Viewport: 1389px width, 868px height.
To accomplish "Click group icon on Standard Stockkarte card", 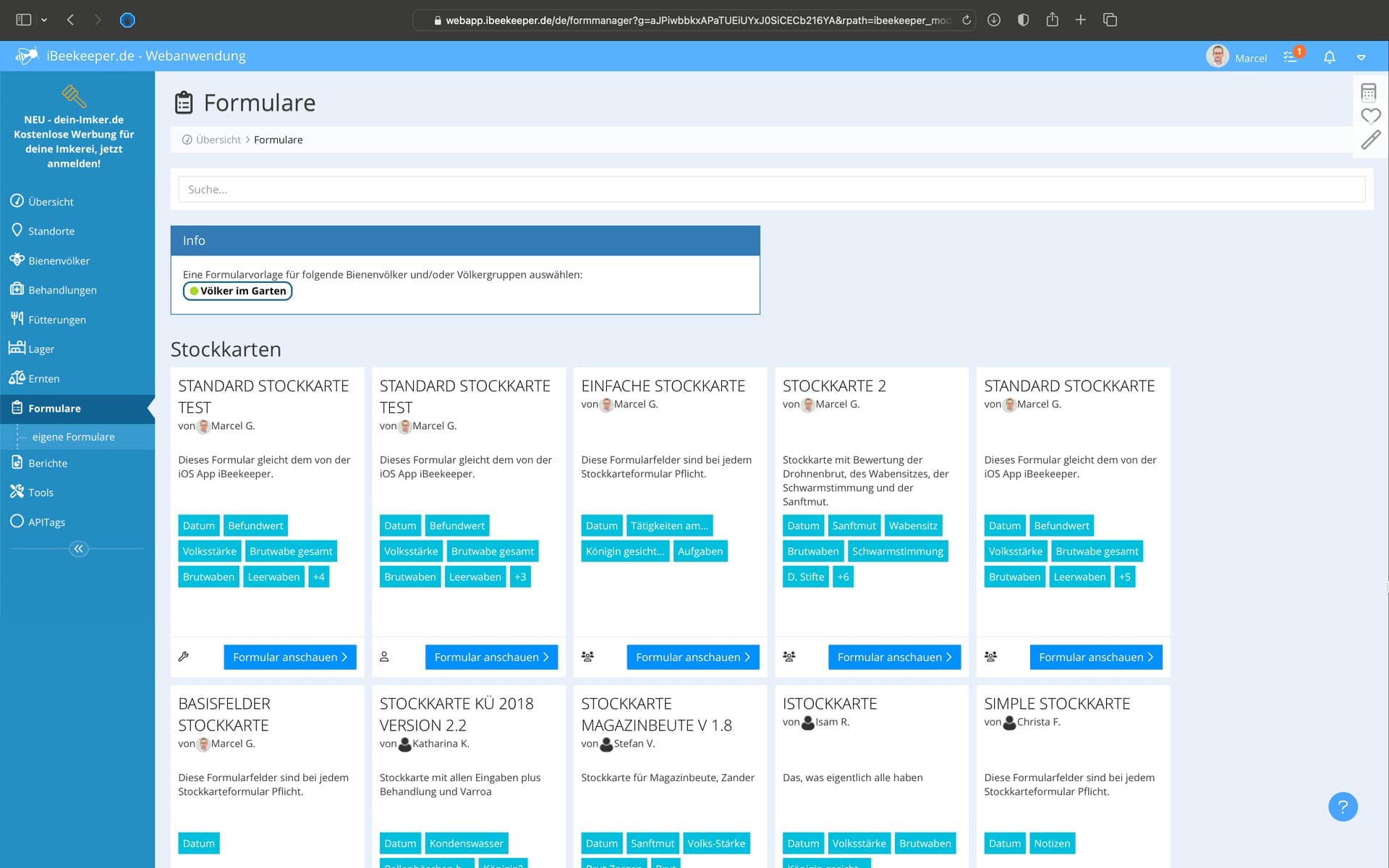I will pyautogui.click(x=990, y=657).
